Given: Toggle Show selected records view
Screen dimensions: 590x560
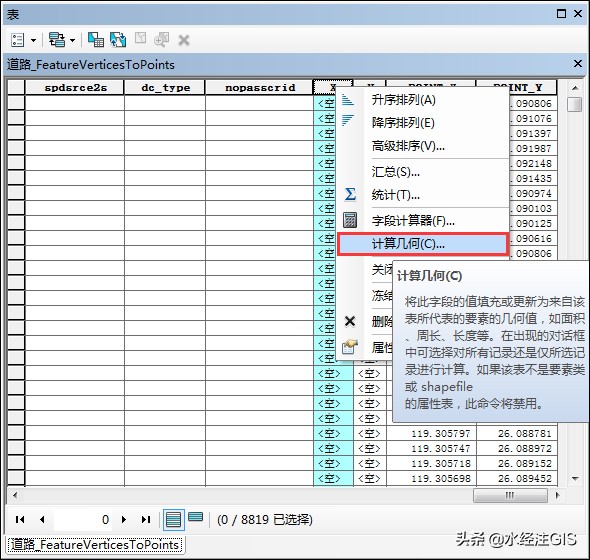Looking at the screenshot, I should (x=195, y=517).
